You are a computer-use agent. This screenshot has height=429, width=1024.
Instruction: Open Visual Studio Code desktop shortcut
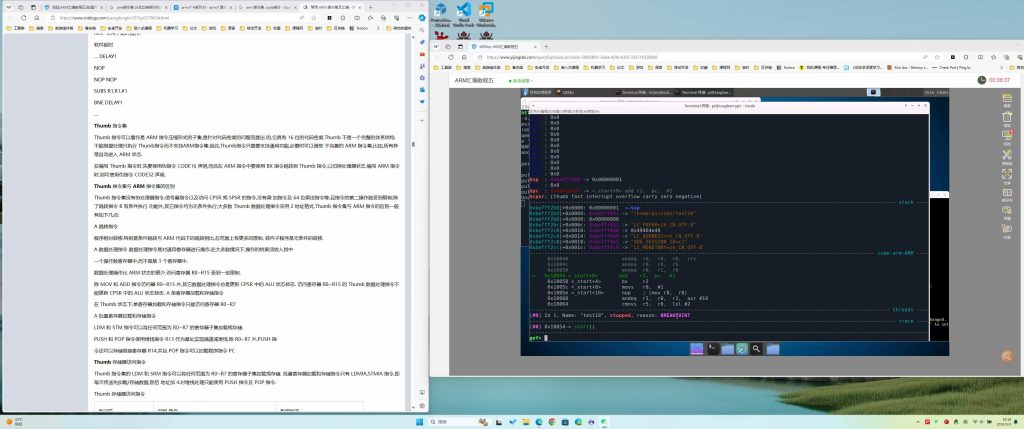pyautogui.click(x=464, y=12)
